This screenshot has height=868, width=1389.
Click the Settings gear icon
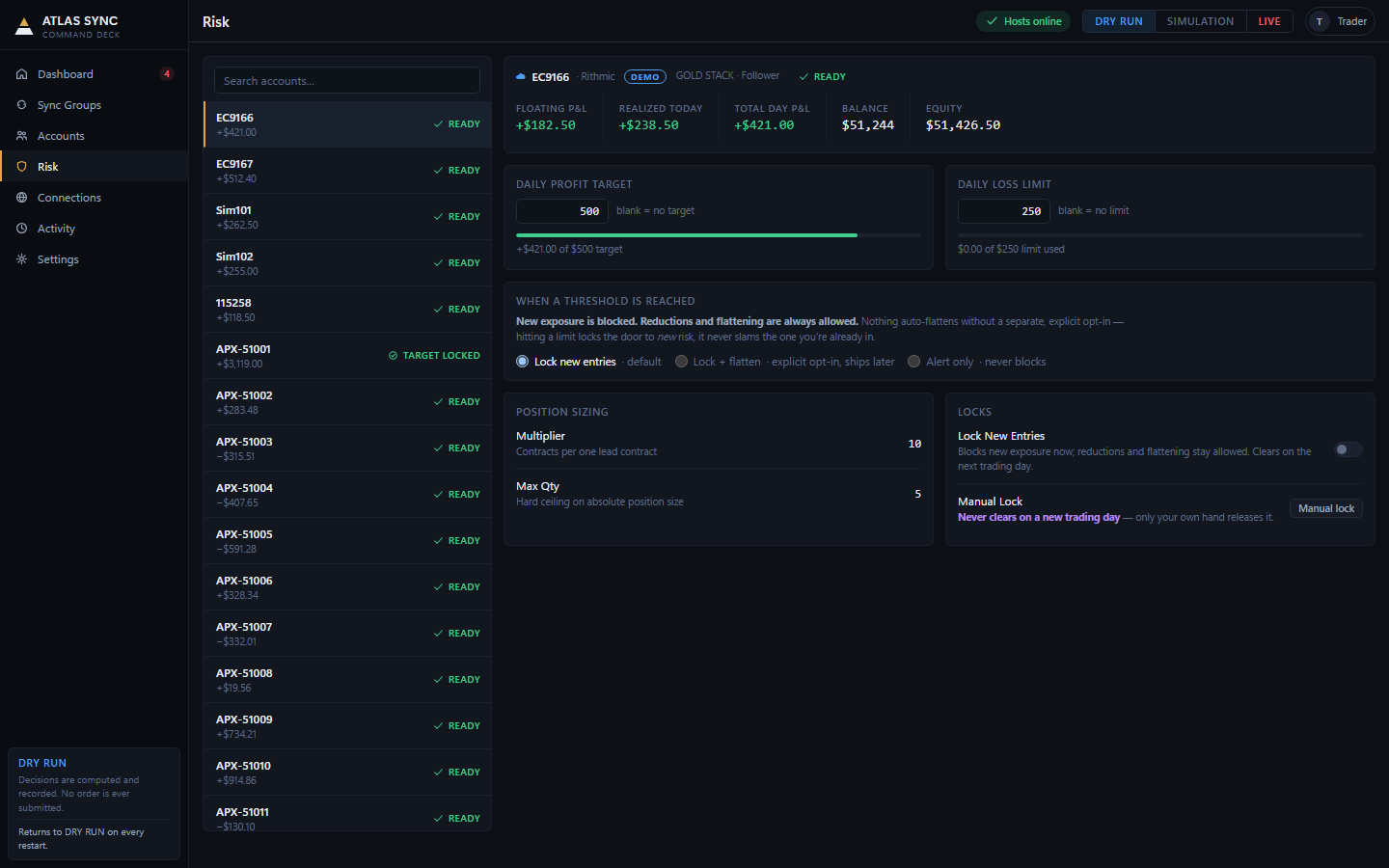click(21, 259)
